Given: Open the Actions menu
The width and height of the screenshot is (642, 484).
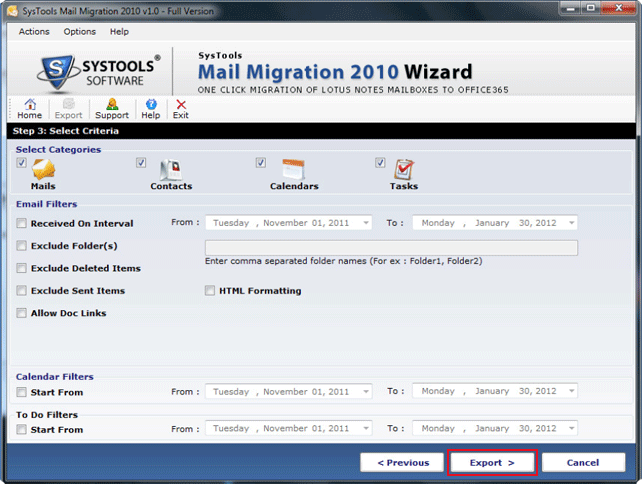Looking at the screenshot, I should pos(34,32).
